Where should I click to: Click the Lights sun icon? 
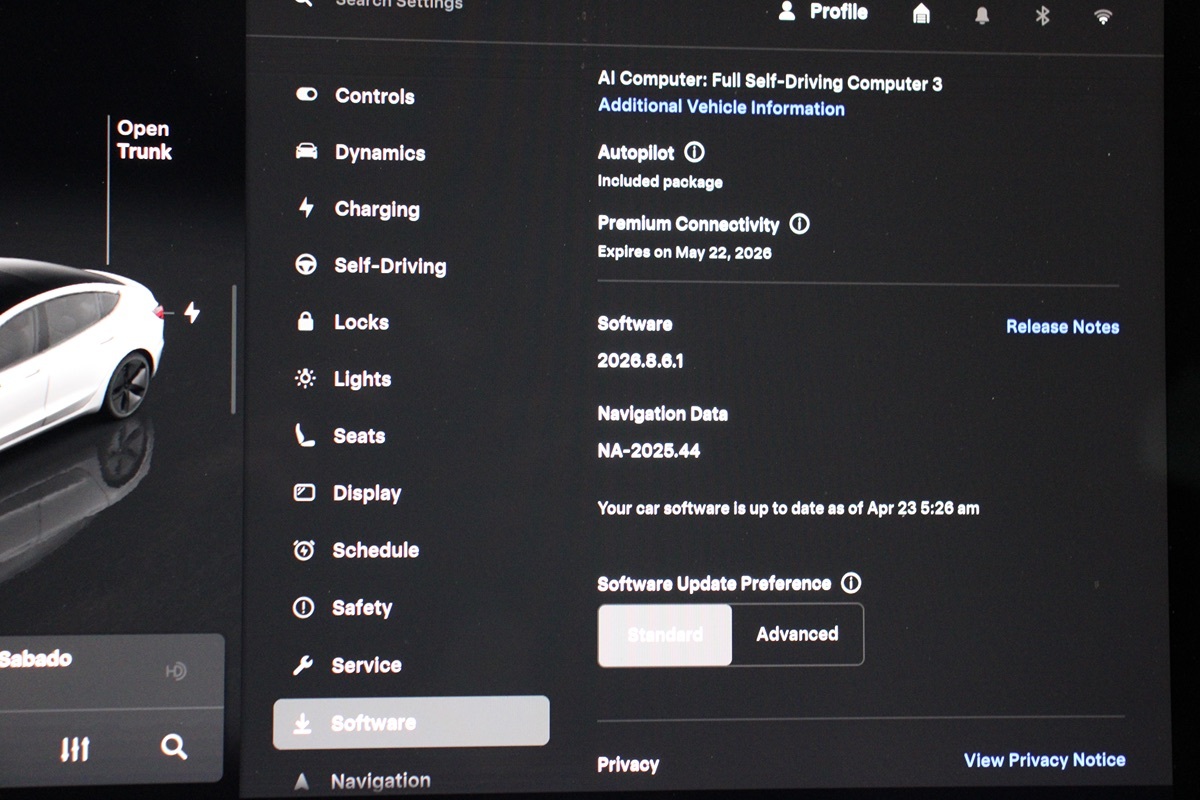tap(305, 379)
